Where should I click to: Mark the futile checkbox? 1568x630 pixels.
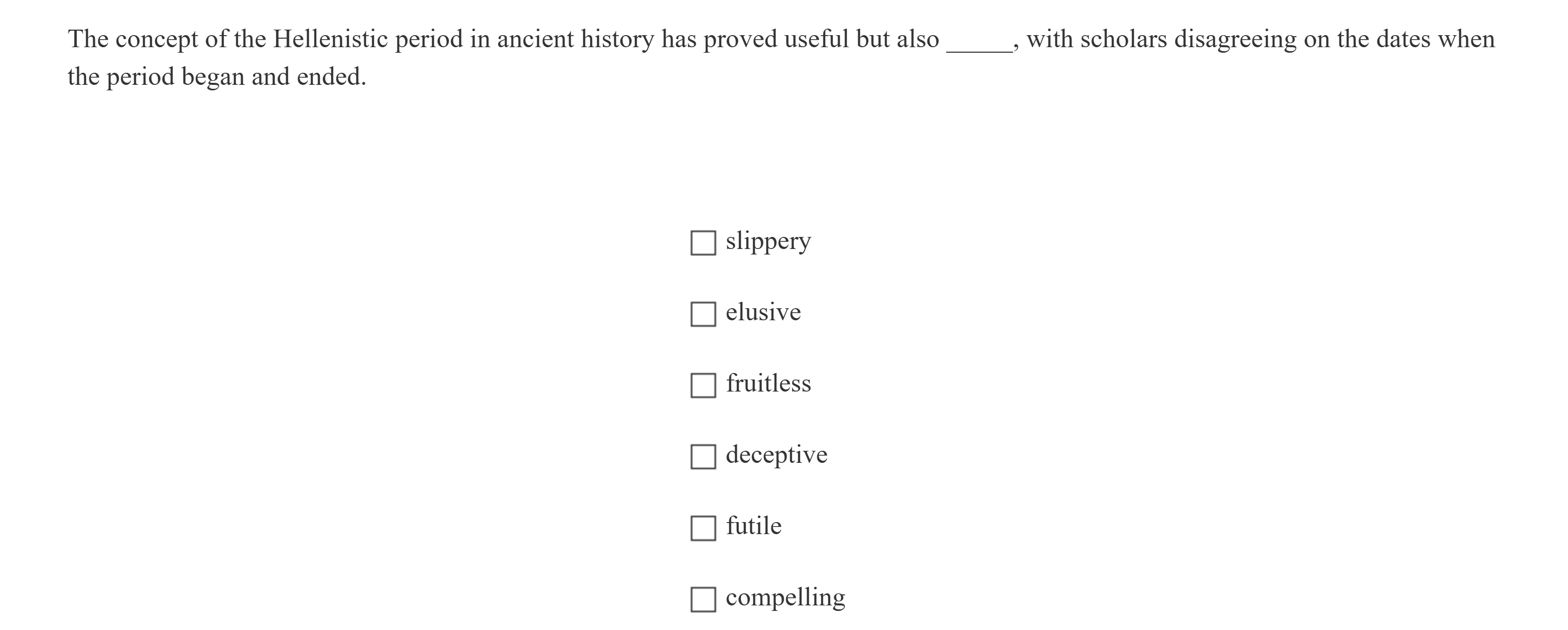[703, 528]
